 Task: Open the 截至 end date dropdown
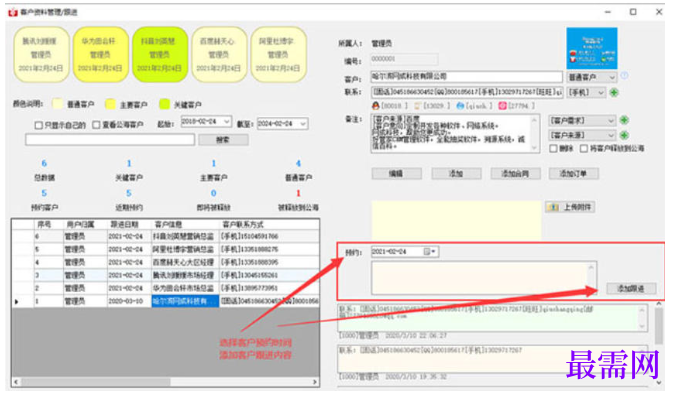coord(303,124)
